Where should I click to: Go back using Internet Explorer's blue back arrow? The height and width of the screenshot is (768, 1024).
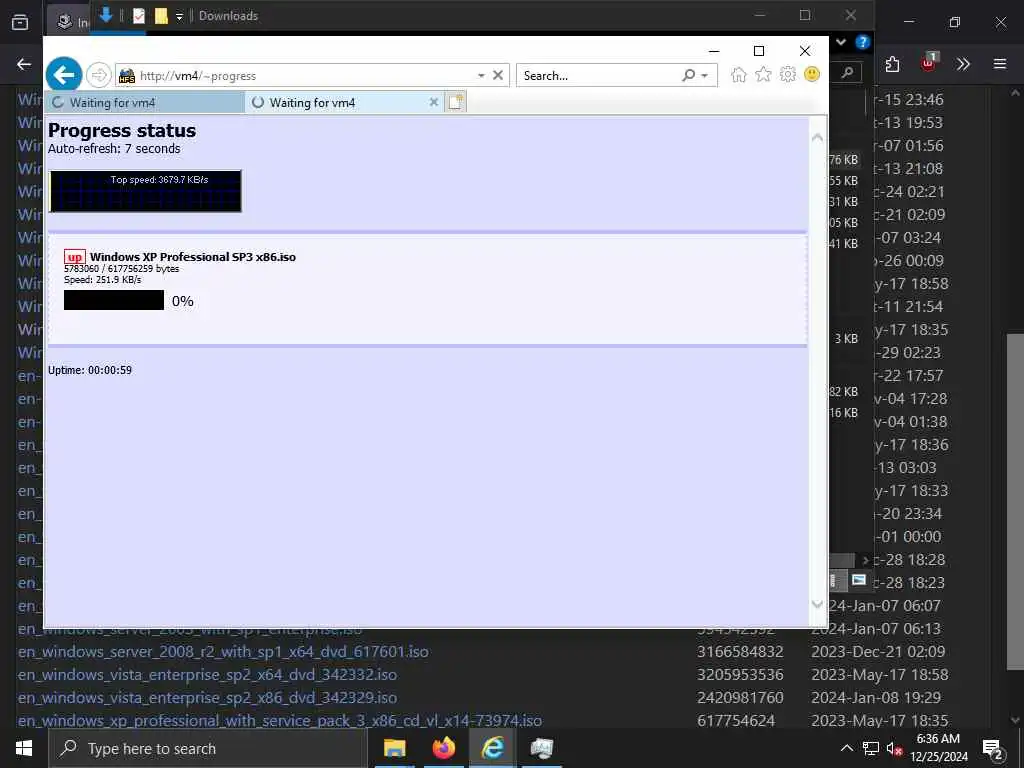64,75
